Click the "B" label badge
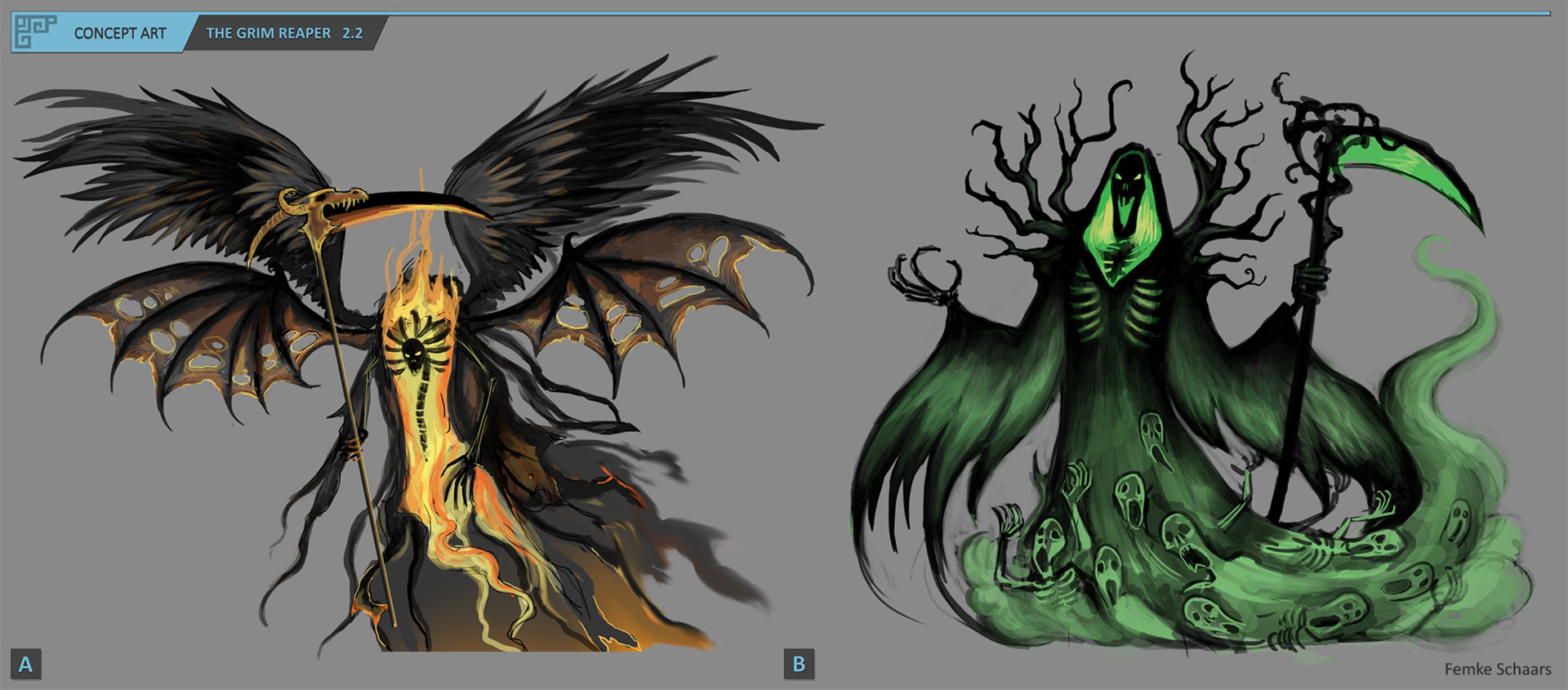Image resolution: width=1568 pixels, height=690 pixels. (x=799, y=664)
